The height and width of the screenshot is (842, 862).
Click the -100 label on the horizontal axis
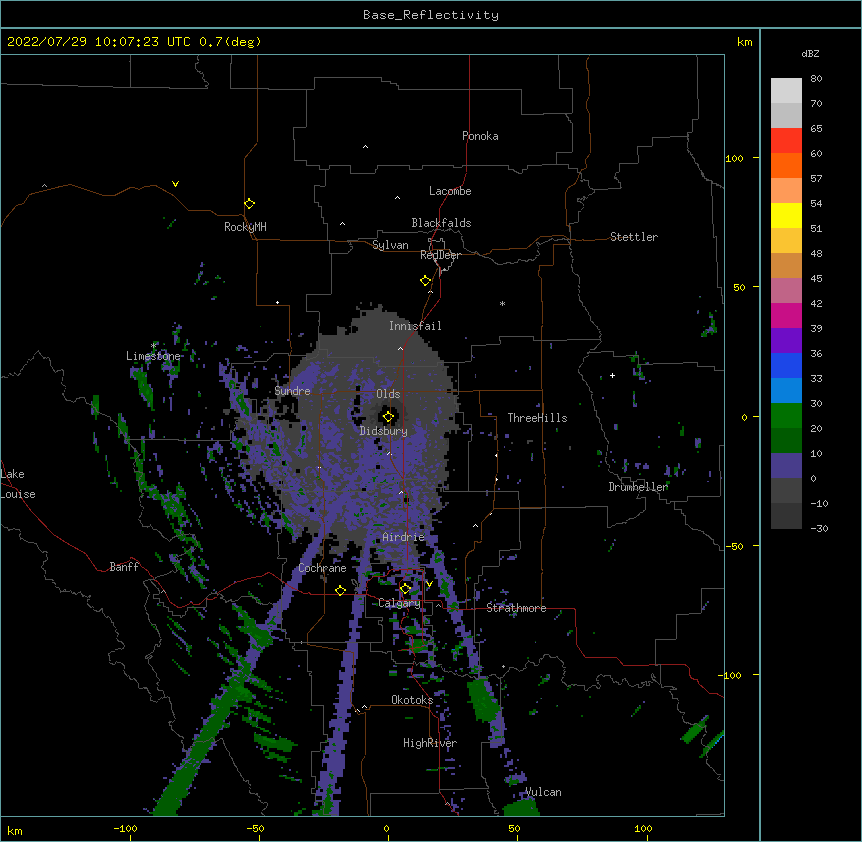(x=125, y=828)
